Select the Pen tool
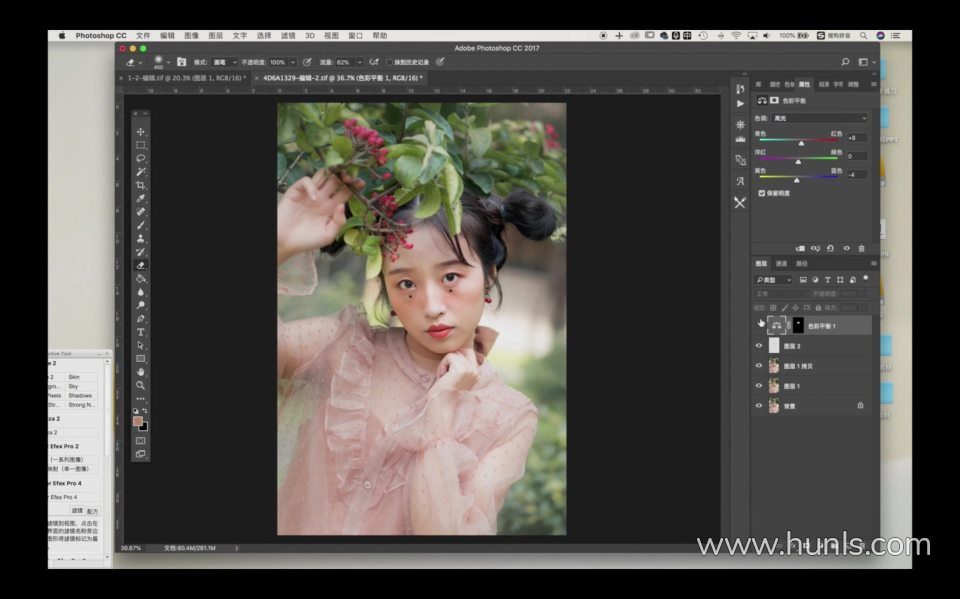 point(141,318)
